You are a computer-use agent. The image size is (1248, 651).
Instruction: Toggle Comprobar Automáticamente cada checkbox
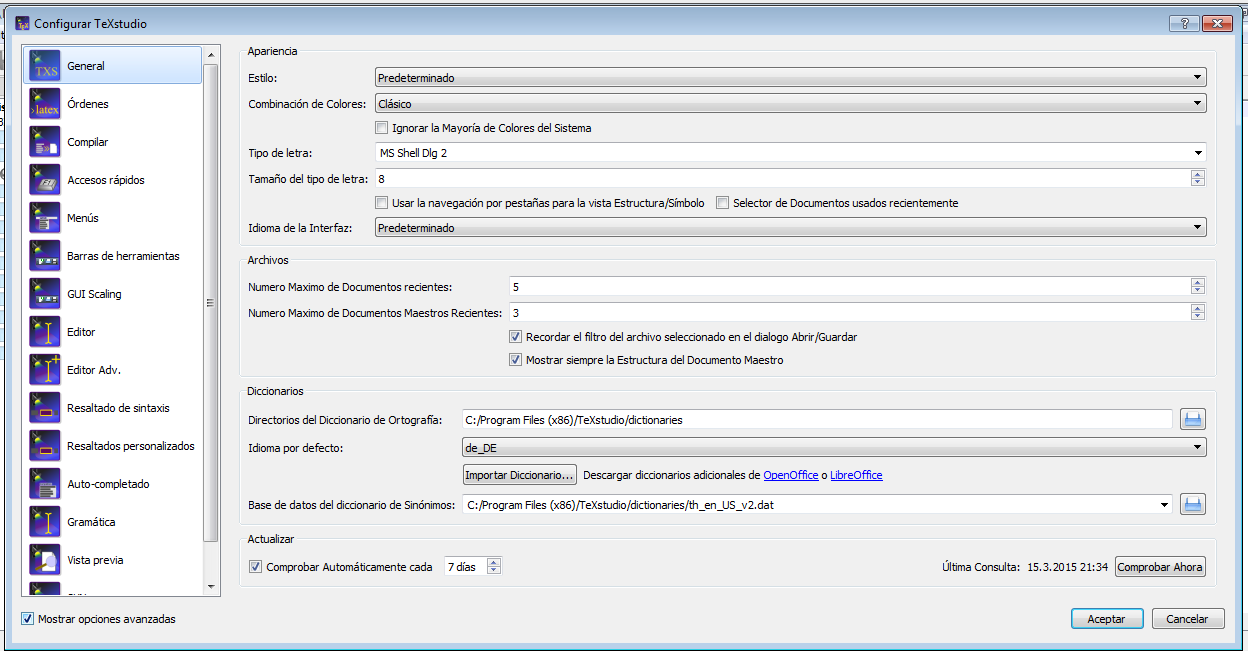[x=255, y=567]
